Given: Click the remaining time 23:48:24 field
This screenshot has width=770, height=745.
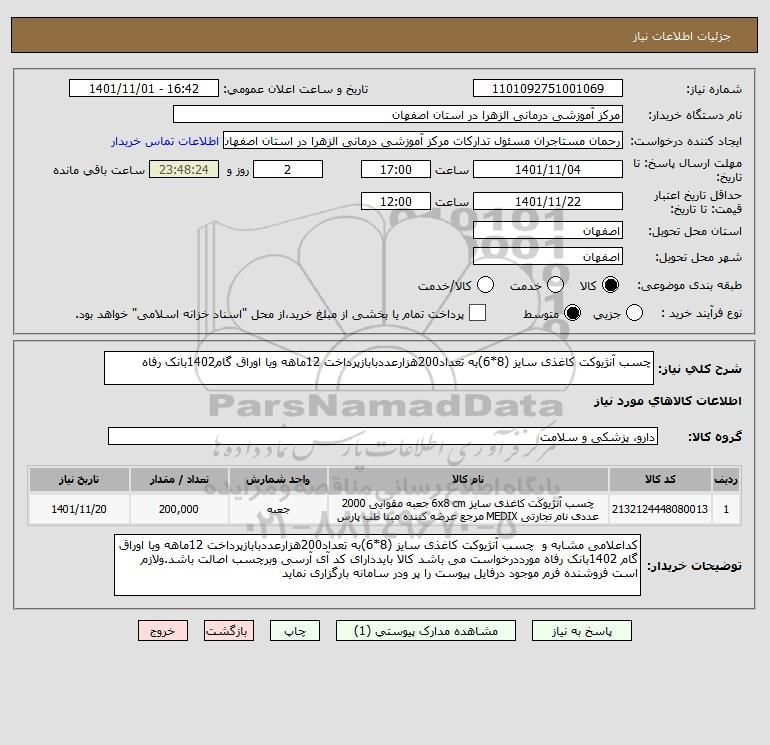Looking at the screenshot, I should tap(184, 169).
